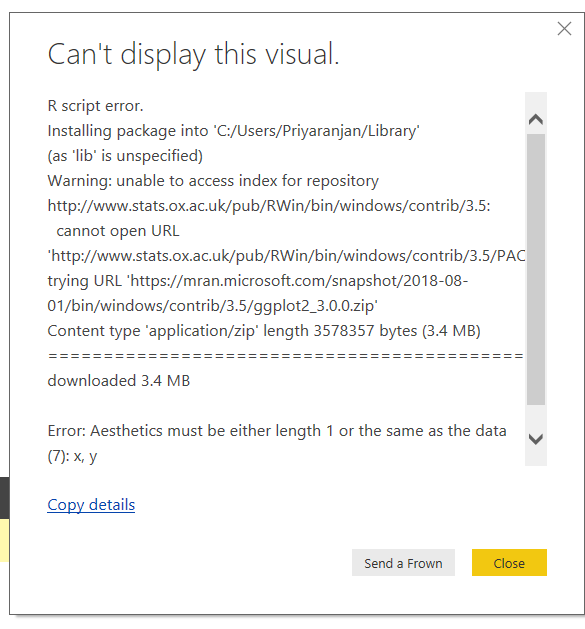The width and height of the screenshot is (585, 629).
Task: Click the "Content type 'application/zip'" line
Action: pyautogui.click(x=264, y=331)
